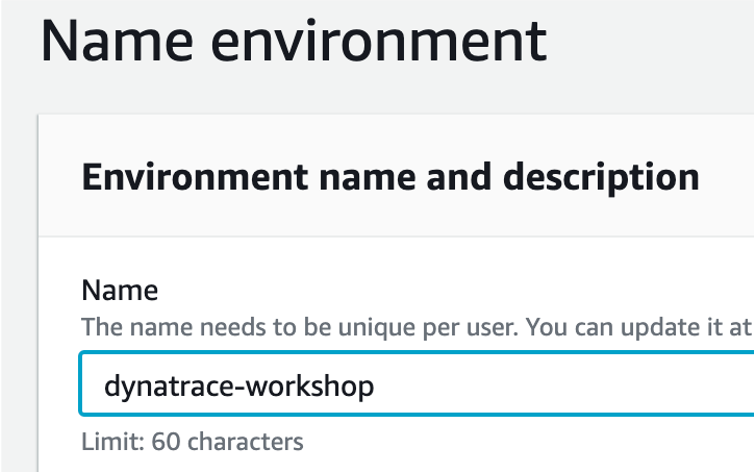Click the You can update it at text
Image resolution: width=754 pixels, height=472 pixels.
(x=639, y=327)
